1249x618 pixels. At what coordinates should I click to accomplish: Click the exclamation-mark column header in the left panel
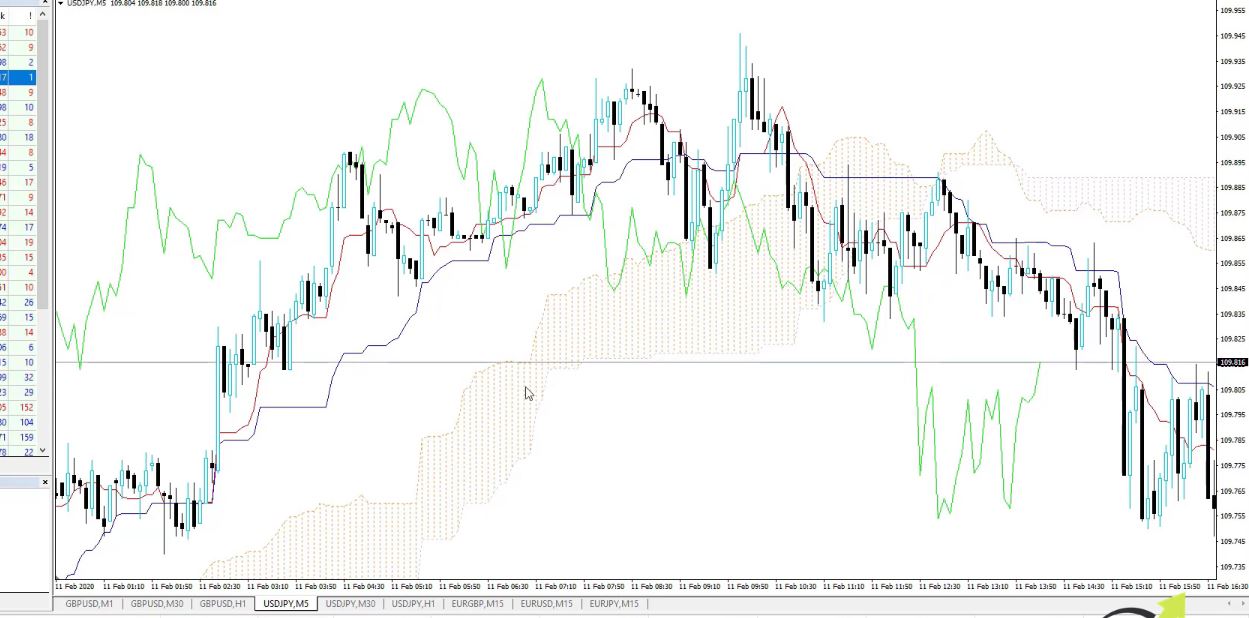coord(28,15)
